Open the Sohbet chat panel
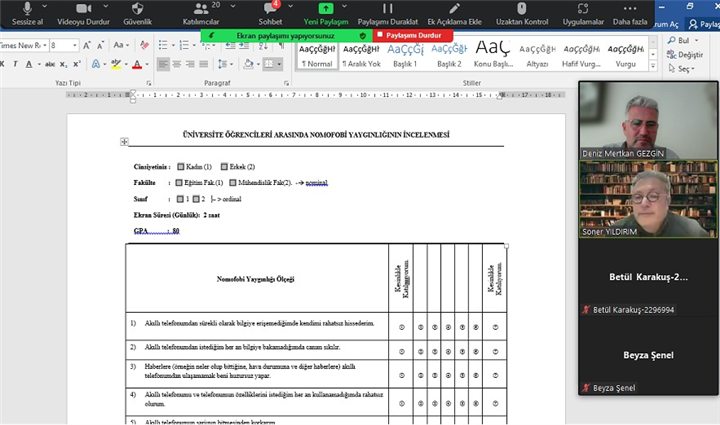The height and width of the screenshot is (425, 720). coord(270,14)
